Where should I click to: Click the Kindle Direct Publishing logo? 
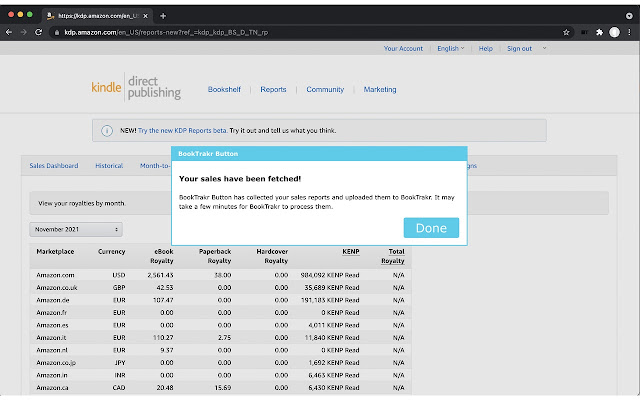[x=138, y=88]
